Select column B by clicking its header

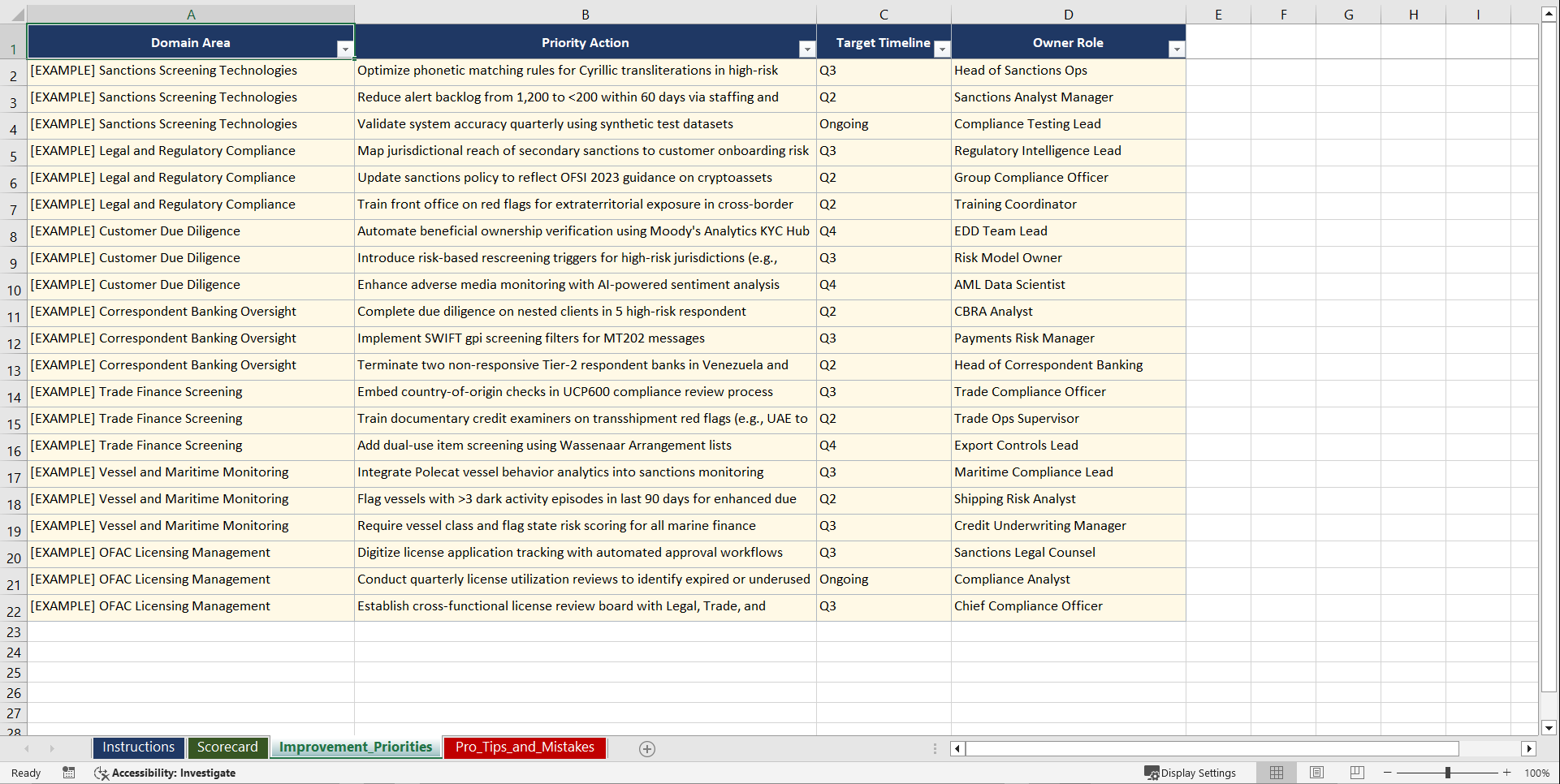pyautogui.click(x=585, y=14)
